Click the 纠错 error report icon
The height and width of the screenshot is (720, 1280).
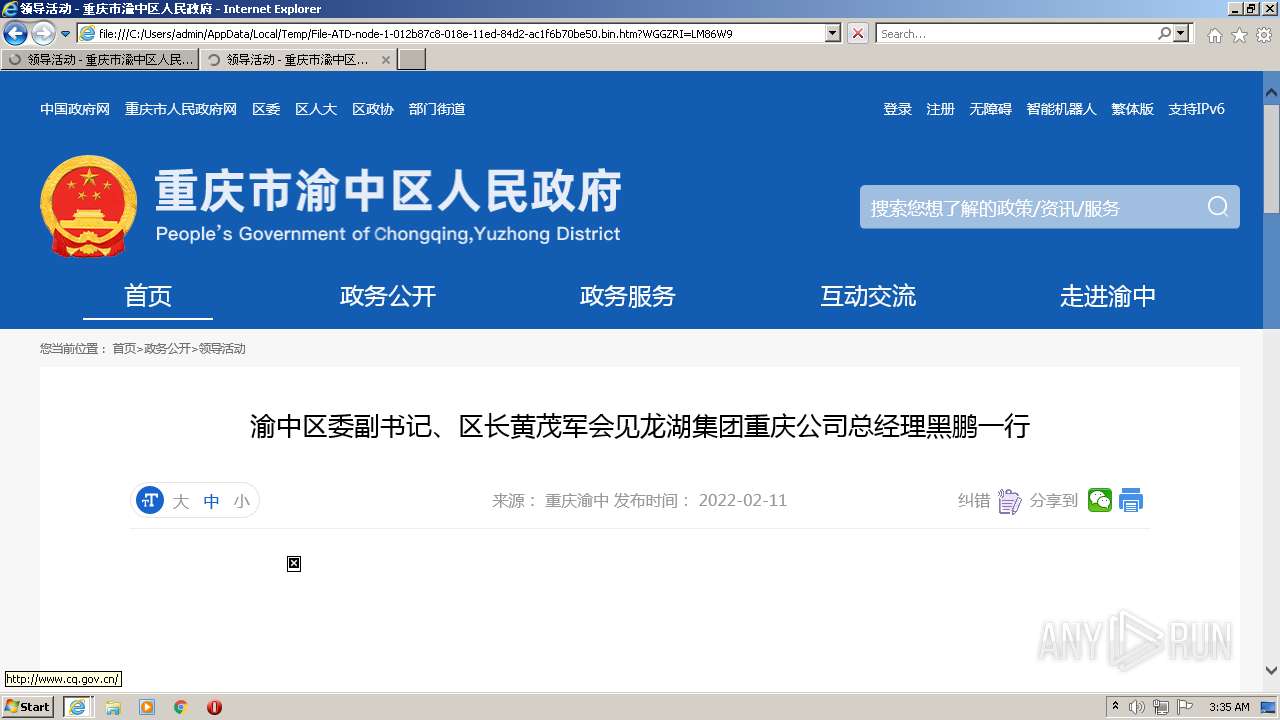pos(1010,501)
